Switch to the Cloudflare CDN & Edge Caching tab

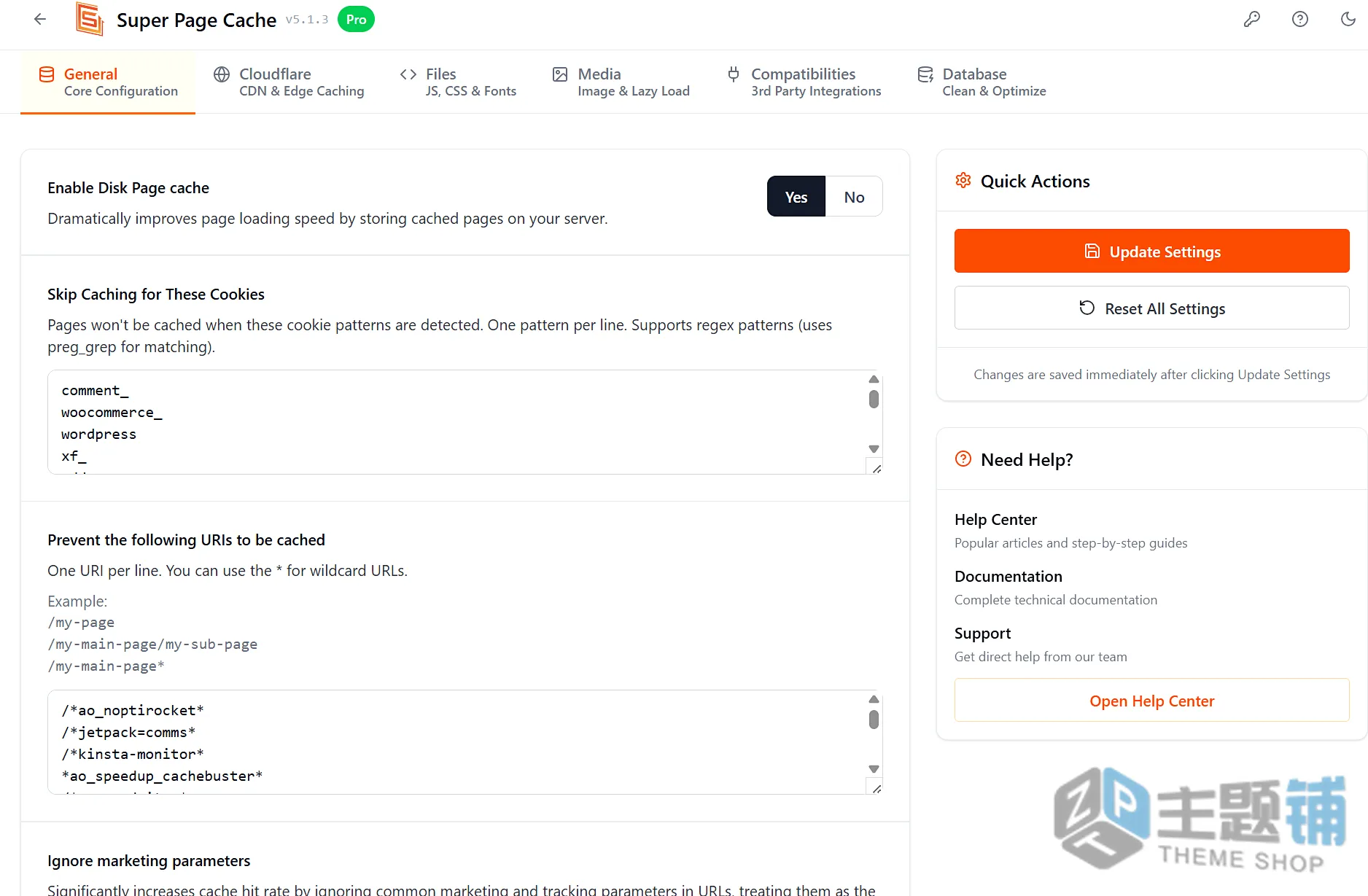click(x=289, y=82)
